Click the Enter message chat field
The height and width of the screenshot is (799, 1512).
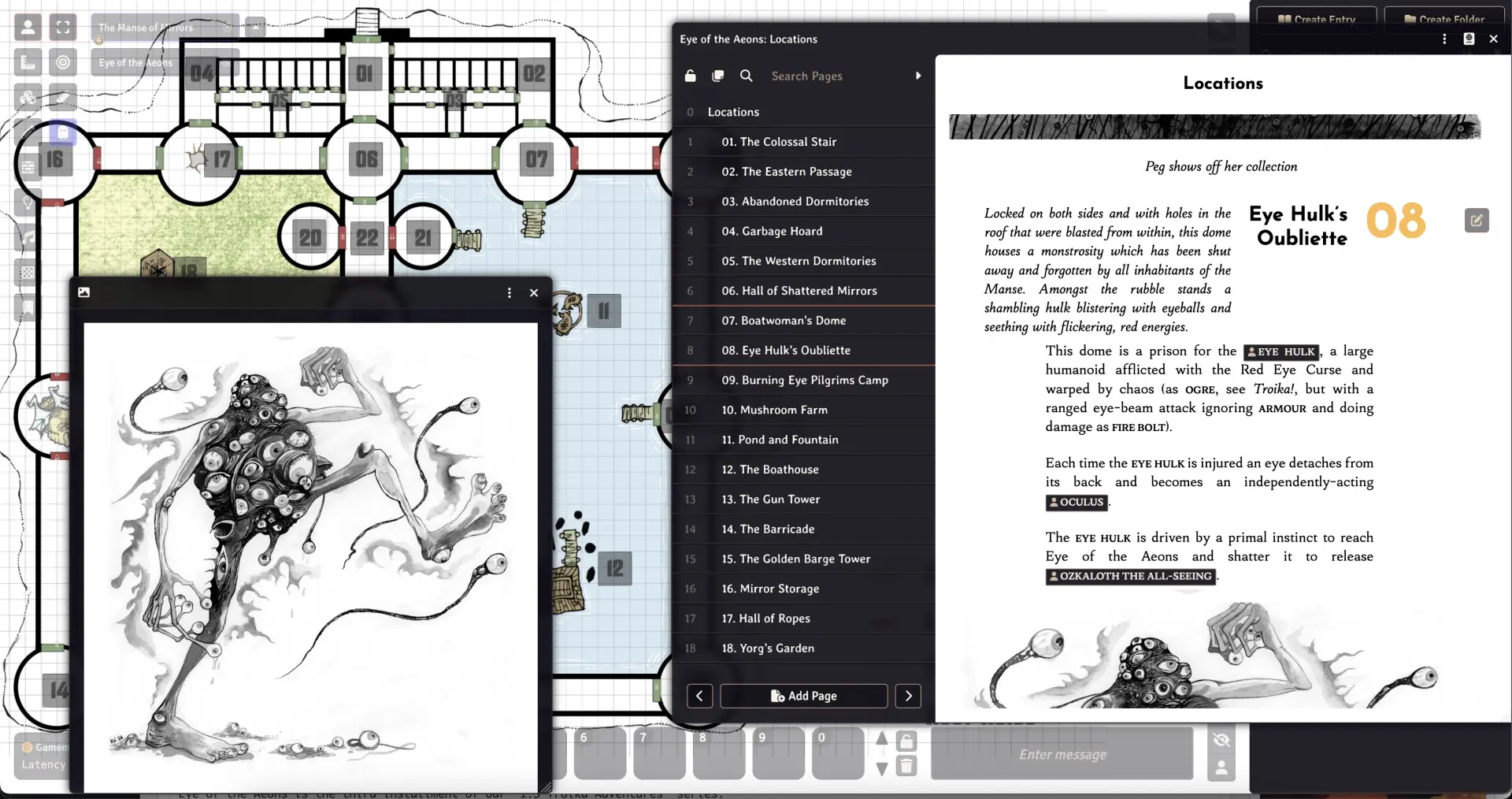coord(1062,754)
